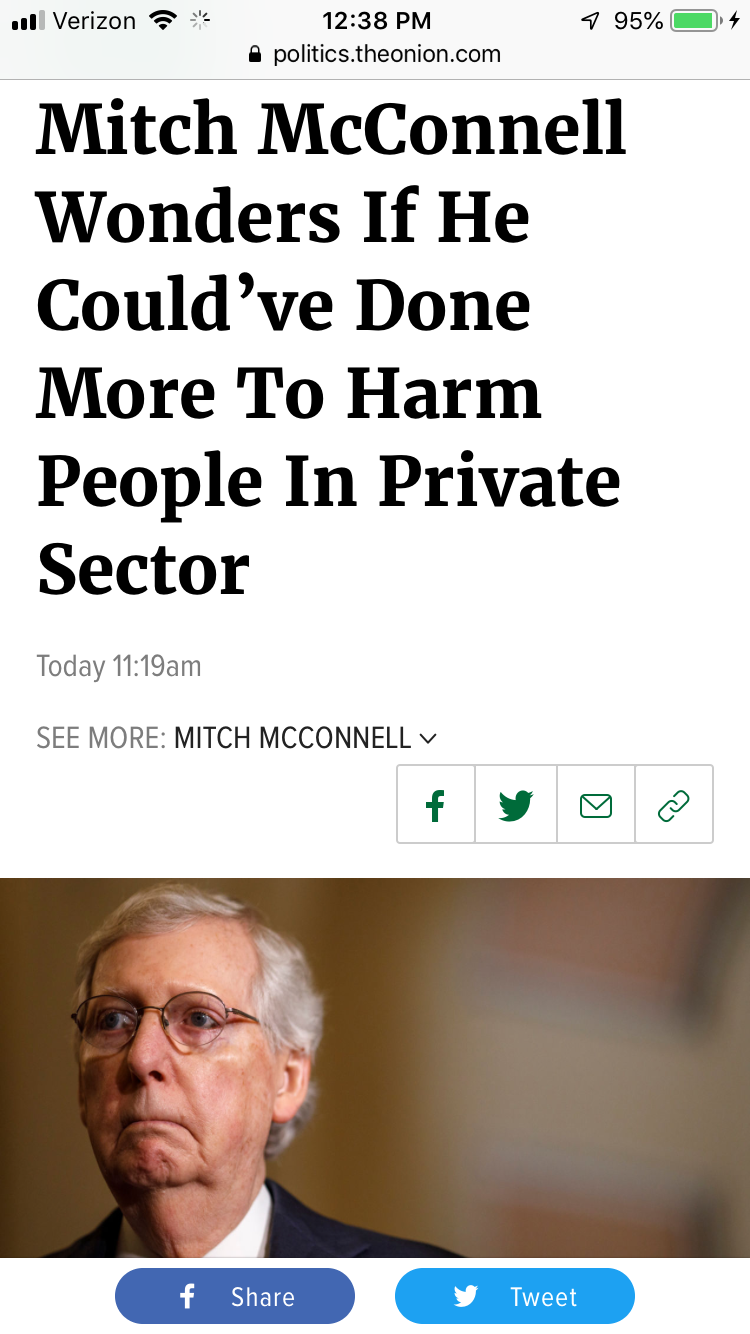
Task: Expand the chevron next to MITCH MCCONNELL
Action: tap(429, 739)
